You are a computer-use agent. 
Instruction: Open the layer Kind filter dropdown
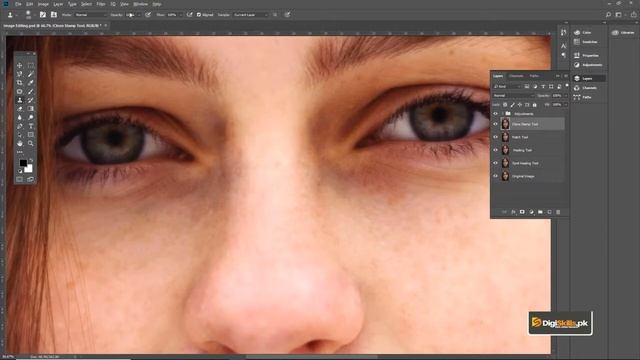pos(507,87)
